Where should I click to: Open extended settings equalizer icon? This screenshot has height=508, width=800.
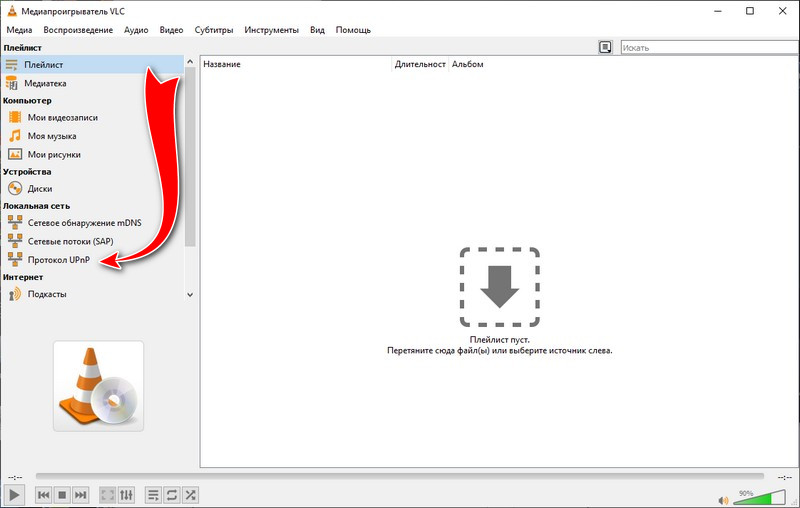point(126,495)
